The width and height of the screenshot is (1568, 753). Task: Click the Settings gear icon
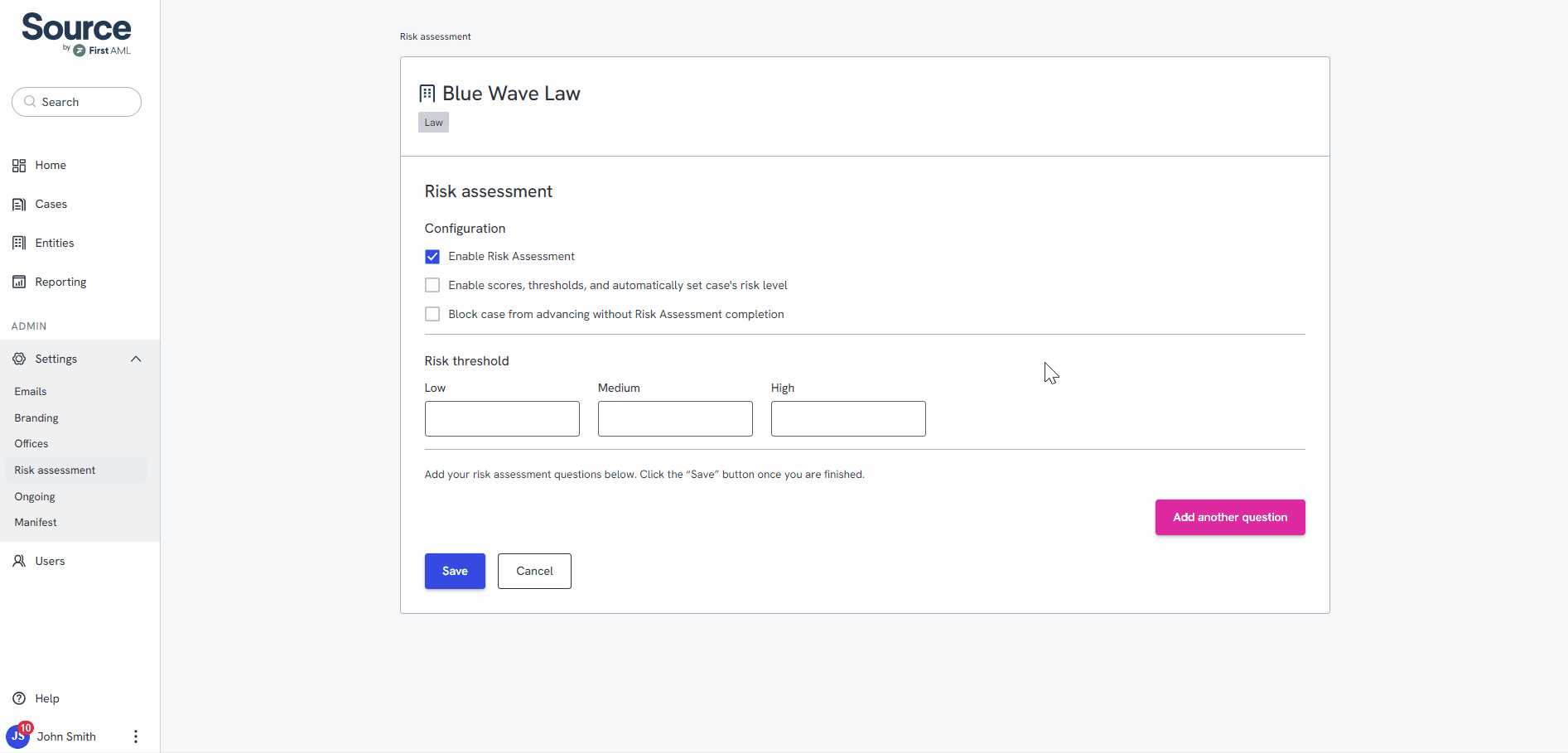pyautogui.click(x=19, y=359)
